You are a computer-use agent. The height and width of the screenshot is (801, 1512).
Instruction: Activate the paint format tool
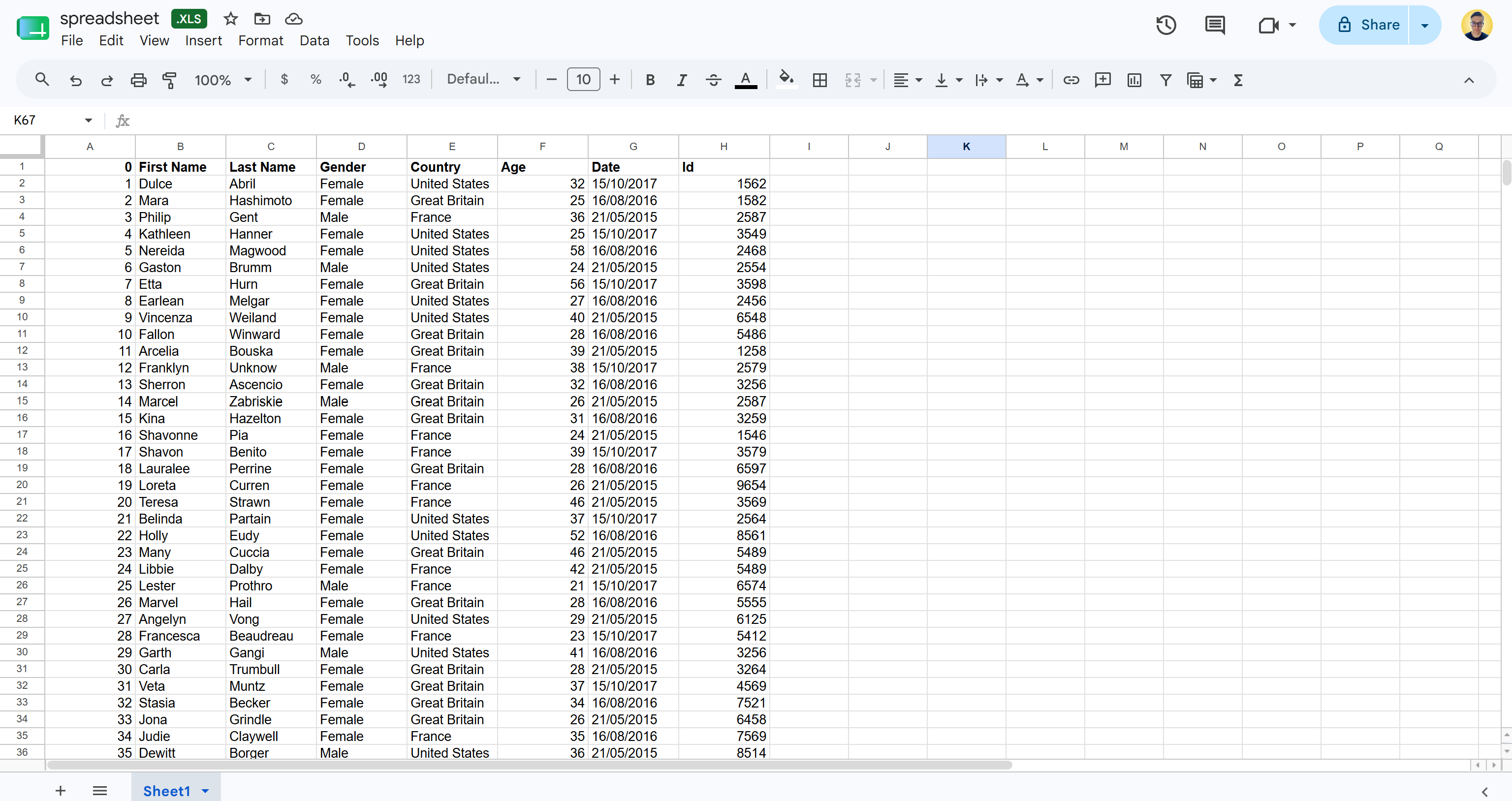[170, 80]
